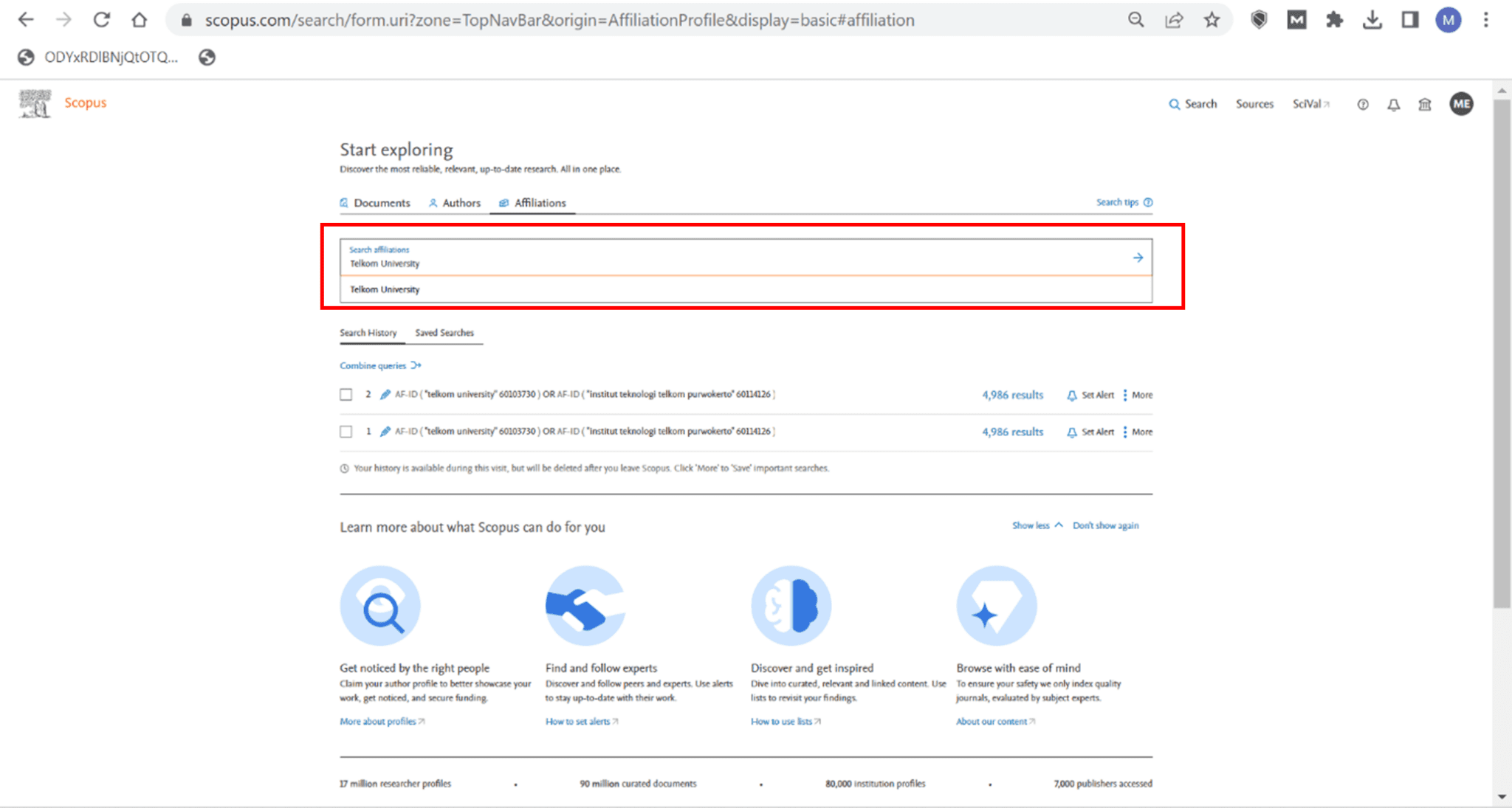
Task: Check the checkbox for search query 2
Action: pos(346,395)
